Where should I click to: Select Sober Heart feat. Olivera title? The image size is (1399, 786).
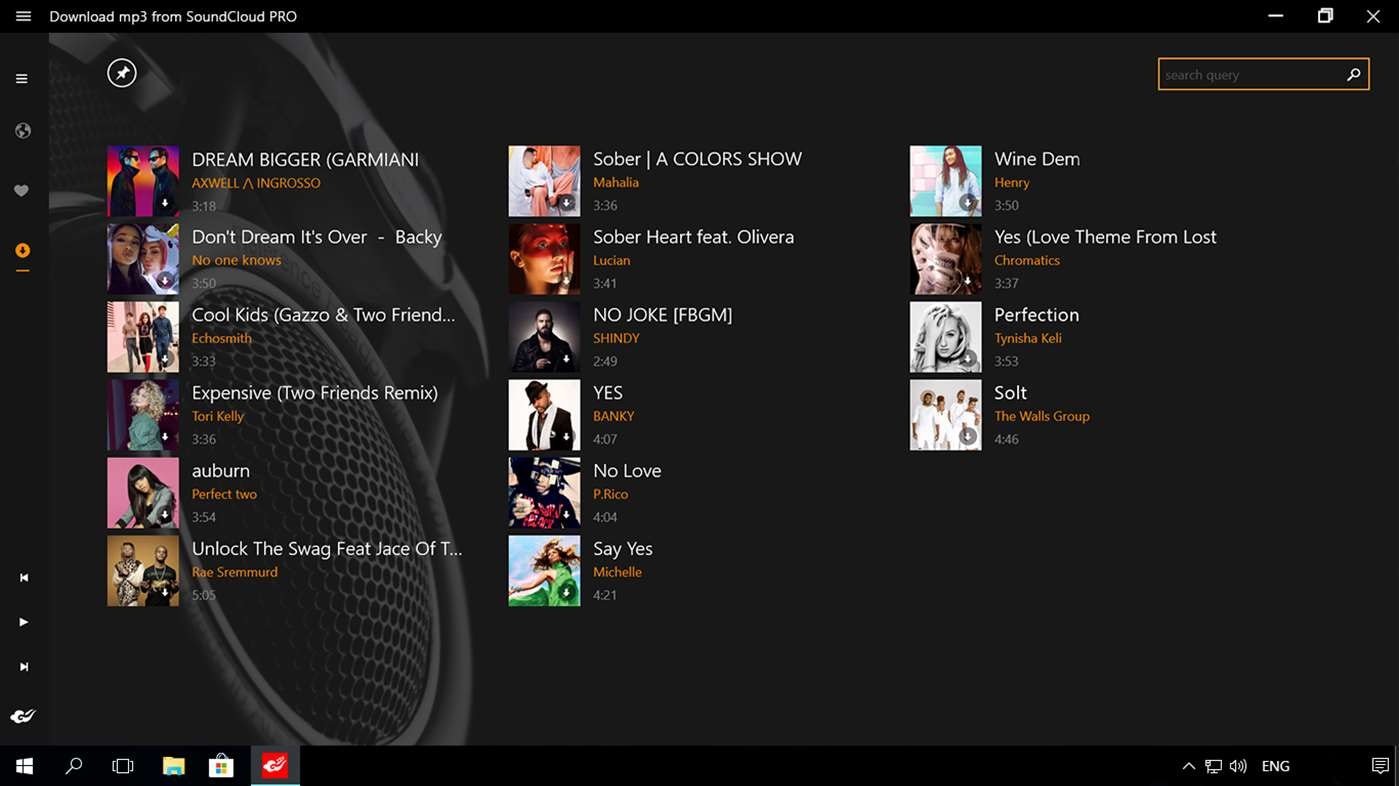693,237
